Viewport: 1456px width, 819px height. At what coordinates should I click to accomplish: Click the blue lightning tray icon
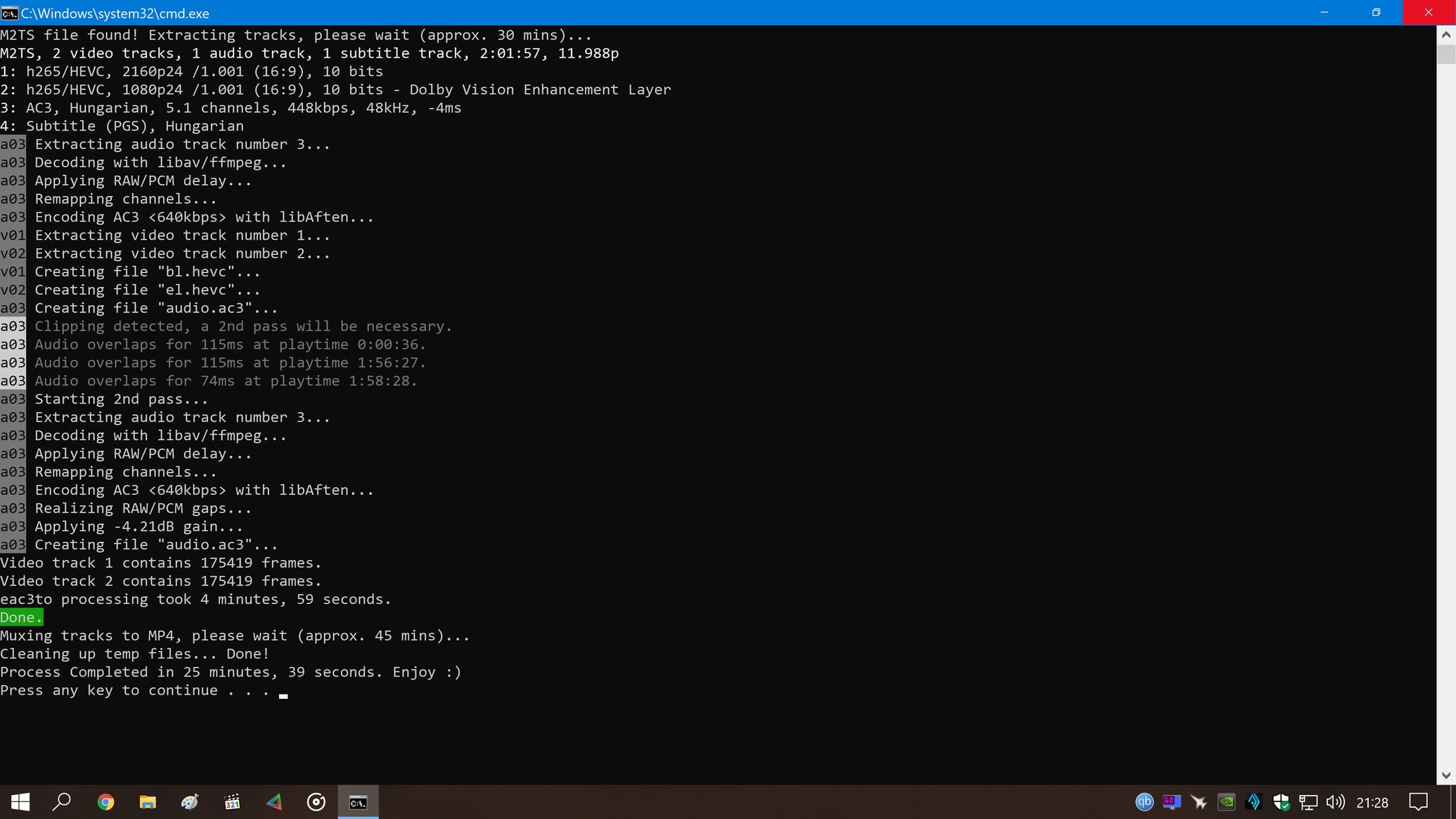[x=1254, y=801]
